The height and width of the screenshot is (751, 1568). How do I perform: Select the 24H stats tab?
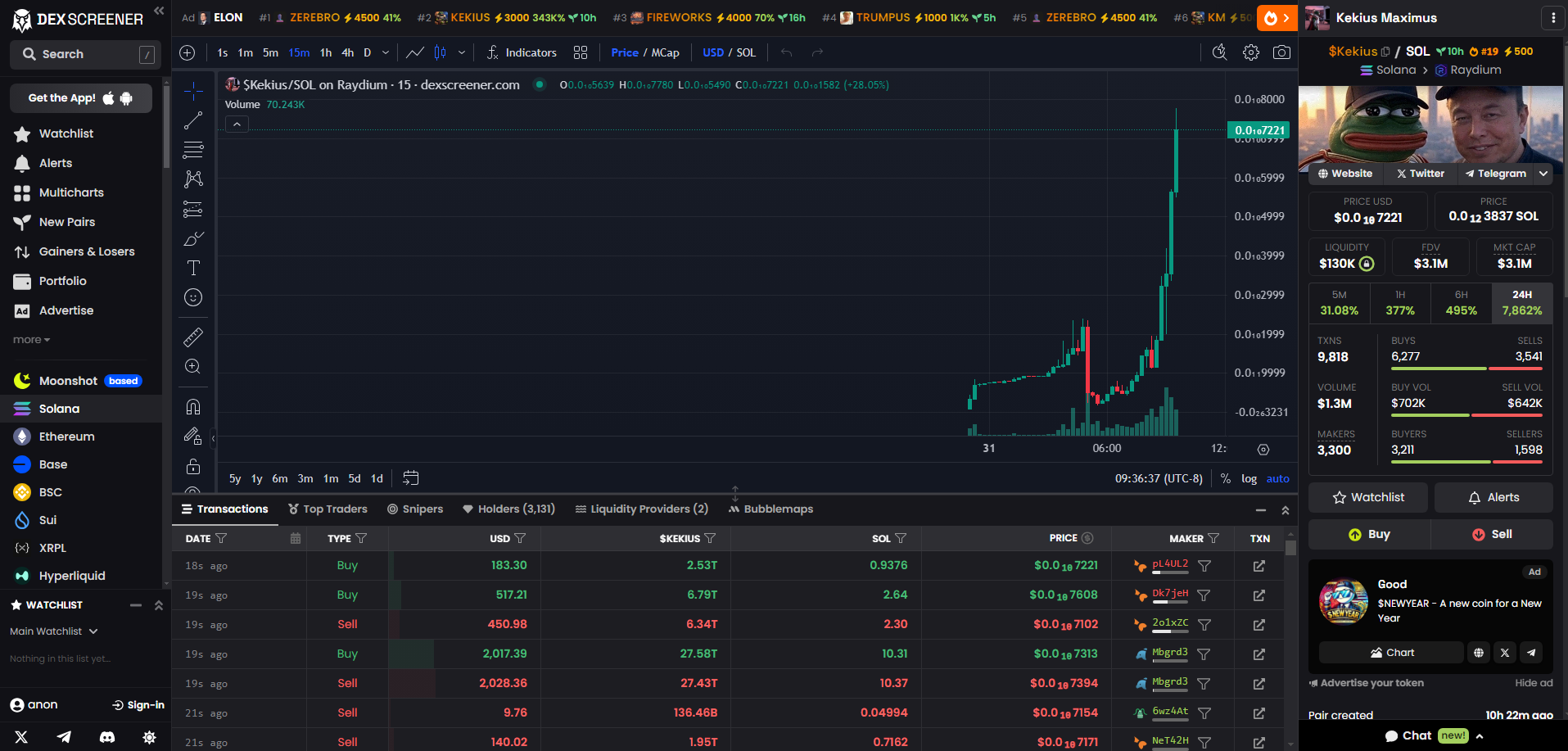[1522, 303]
